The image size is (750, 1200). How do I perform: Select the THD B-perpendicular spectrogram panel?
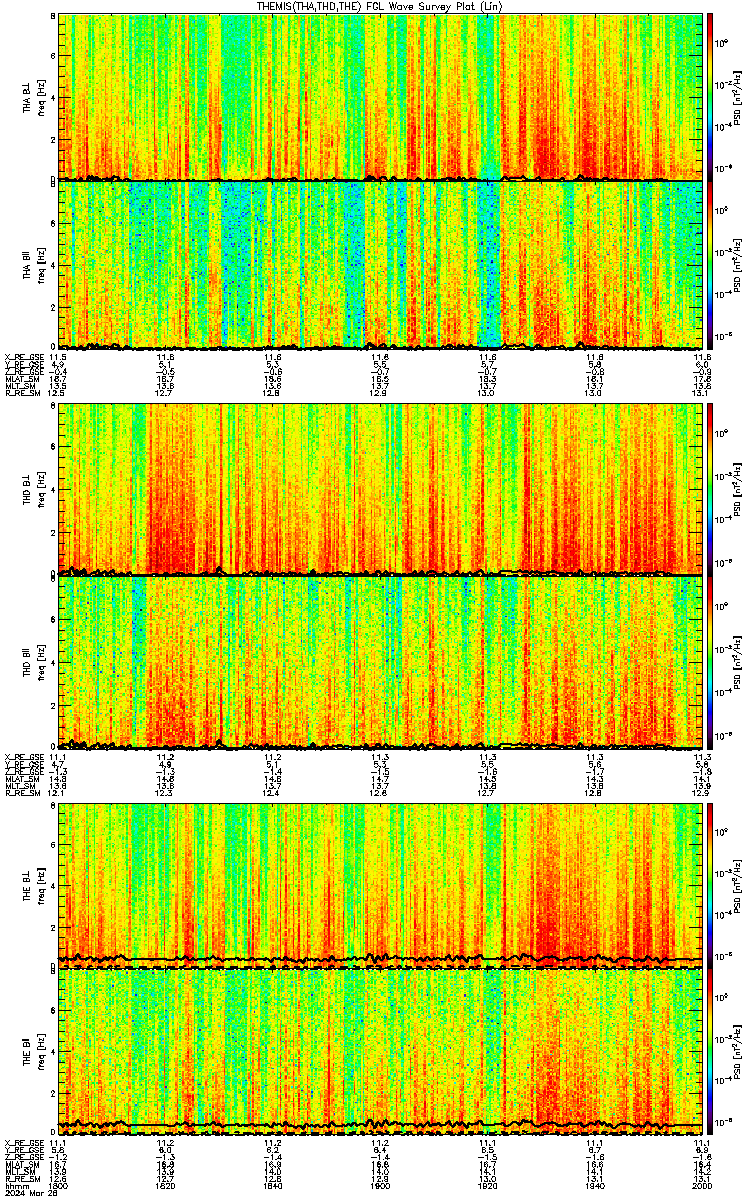(x=381, y=489)
